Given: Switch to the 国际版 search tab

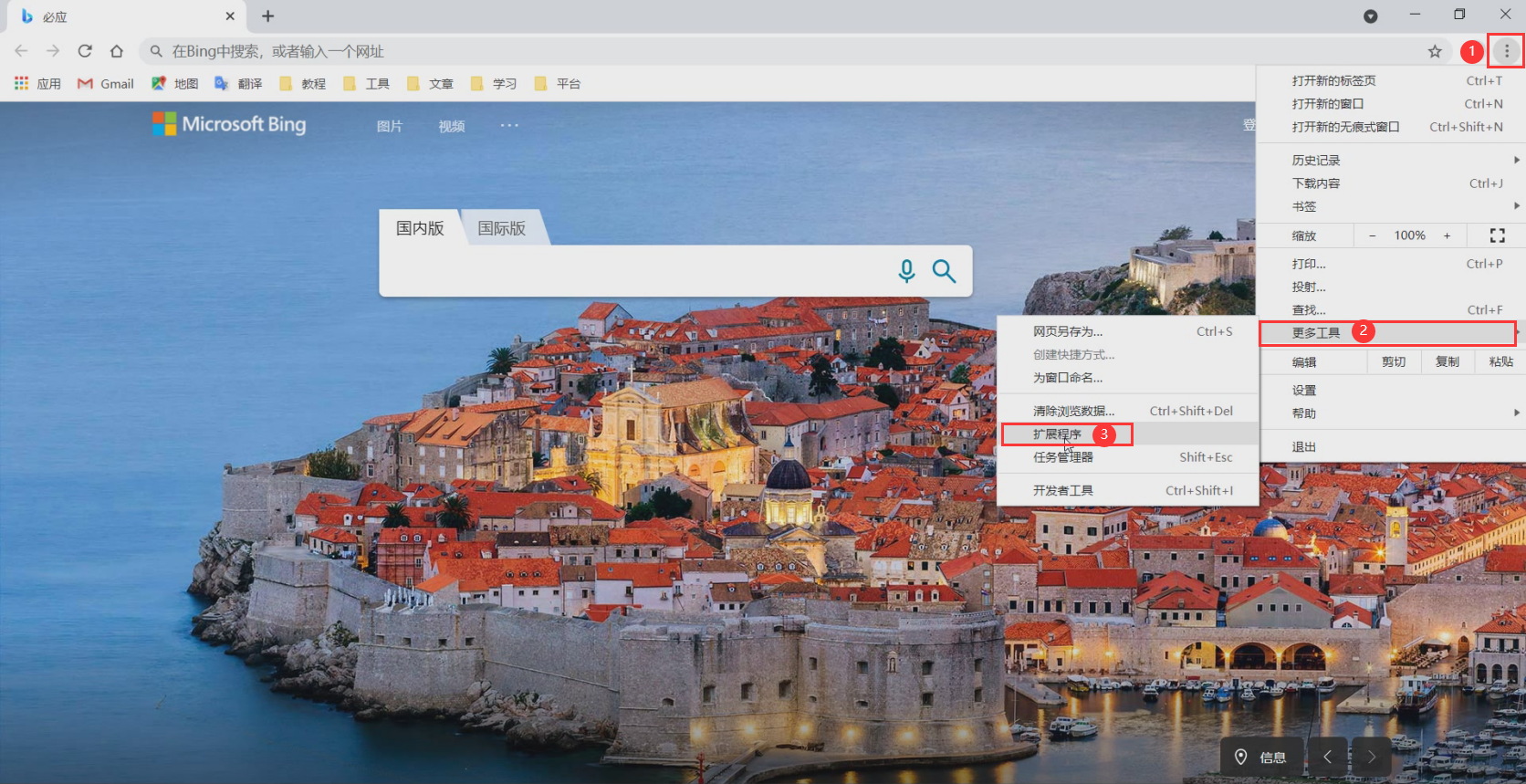Looking at the screenshot, I should click(x=502, y=227).
